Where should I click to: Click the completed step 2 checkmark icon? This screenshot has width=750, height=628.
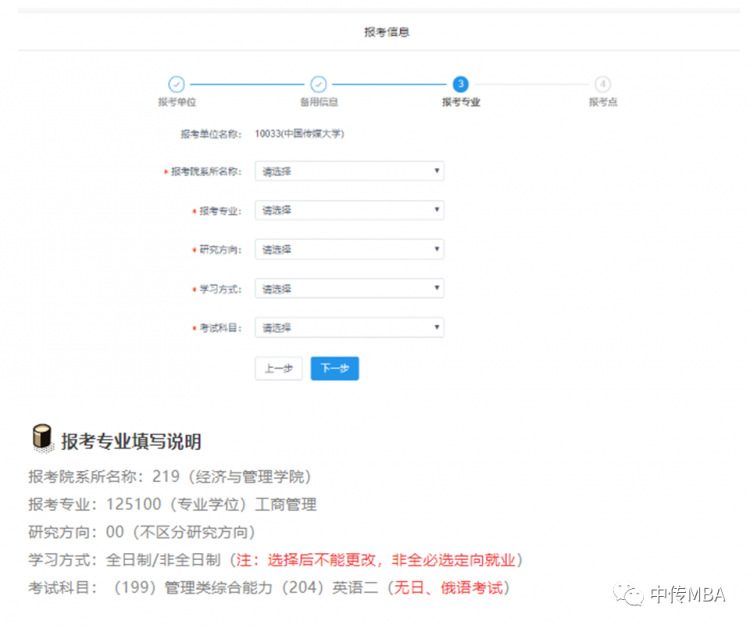tap(319, 84)
